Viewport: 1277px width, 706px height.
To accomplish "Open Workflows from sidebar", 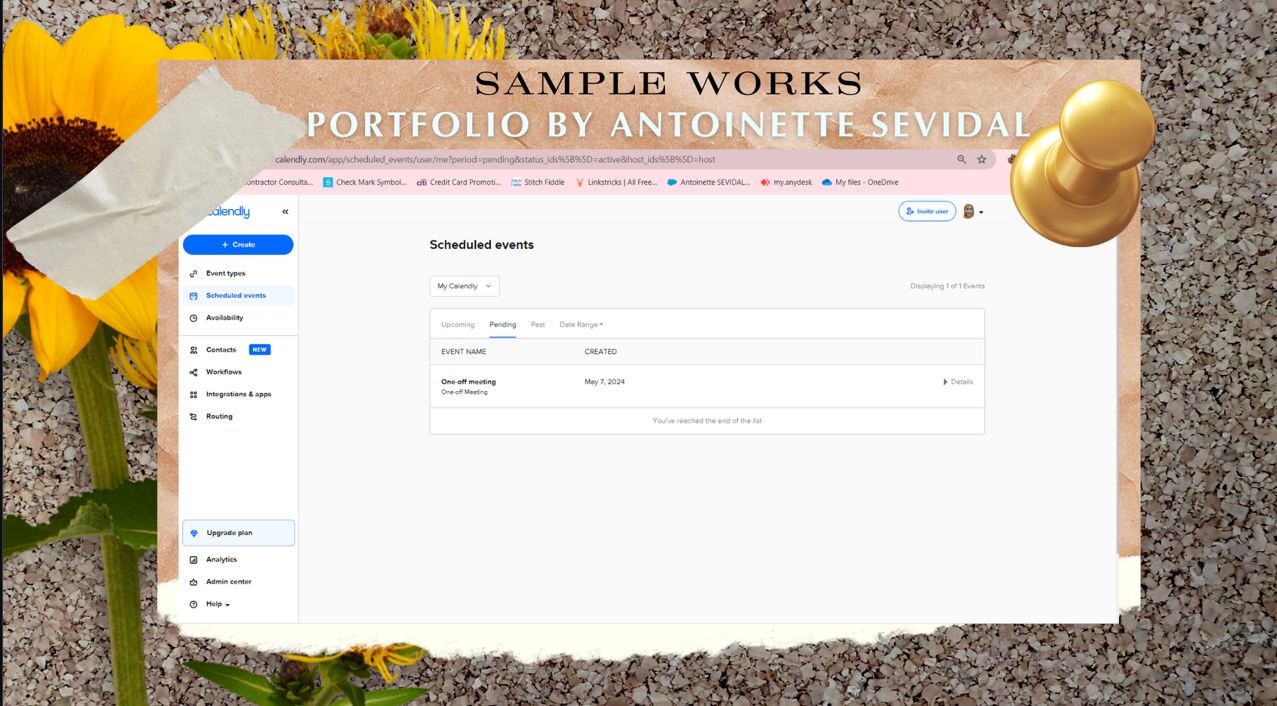I will [x=224, y=372].
